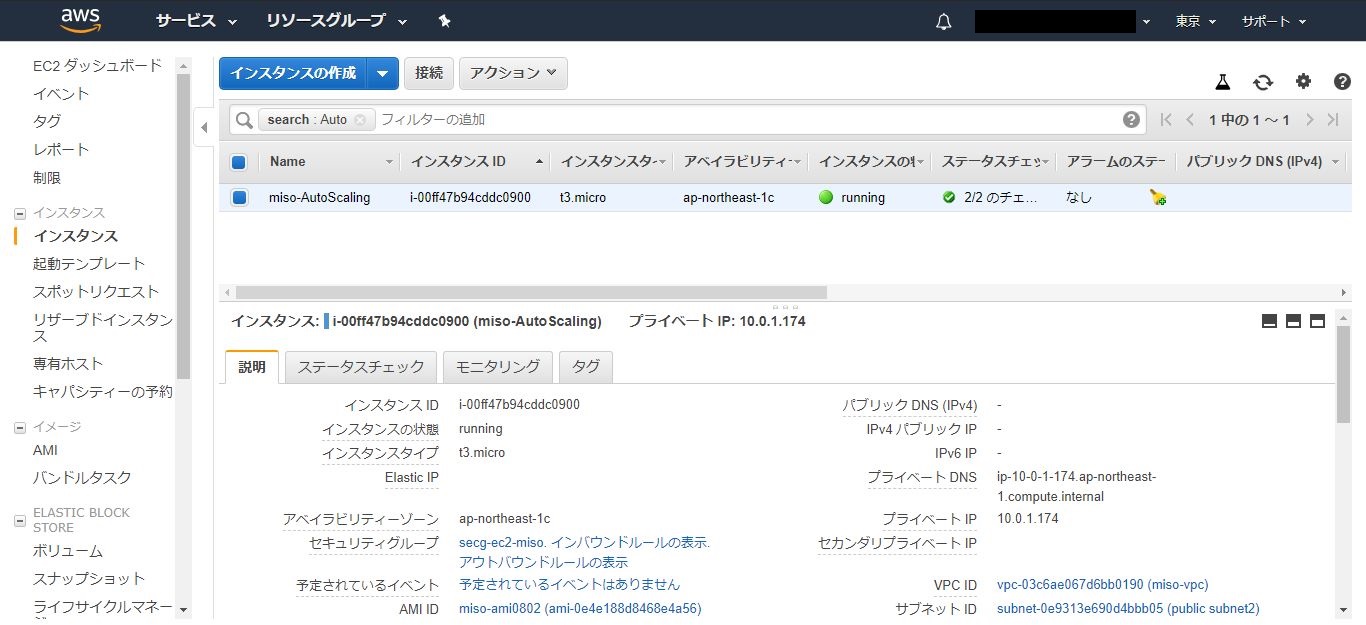Refresh the instance list
This screenshot has height=625, width=1366.
[x=1263, y=82]
